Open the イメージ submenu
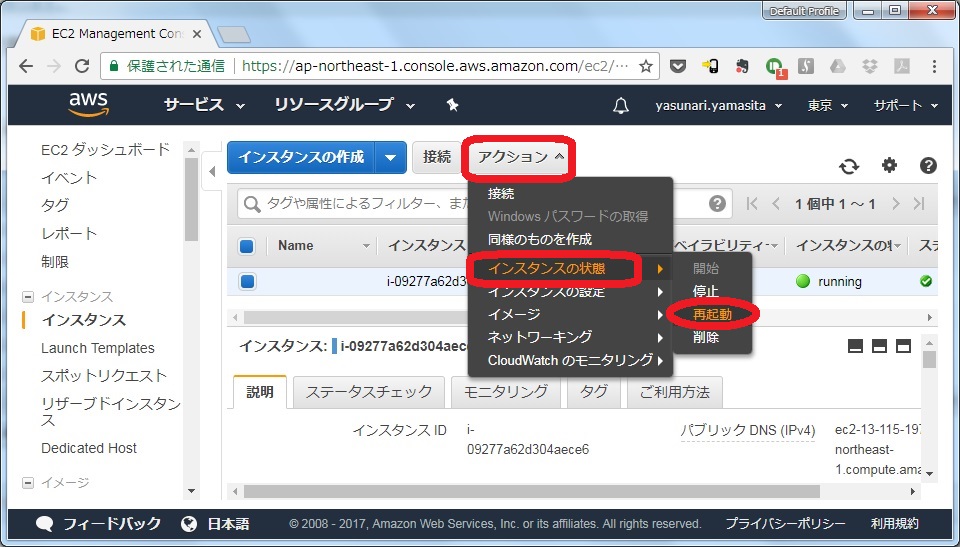Image resolution: width=960 pixels, height=547 pixels. pyautogui.click(x=571, y=314)
